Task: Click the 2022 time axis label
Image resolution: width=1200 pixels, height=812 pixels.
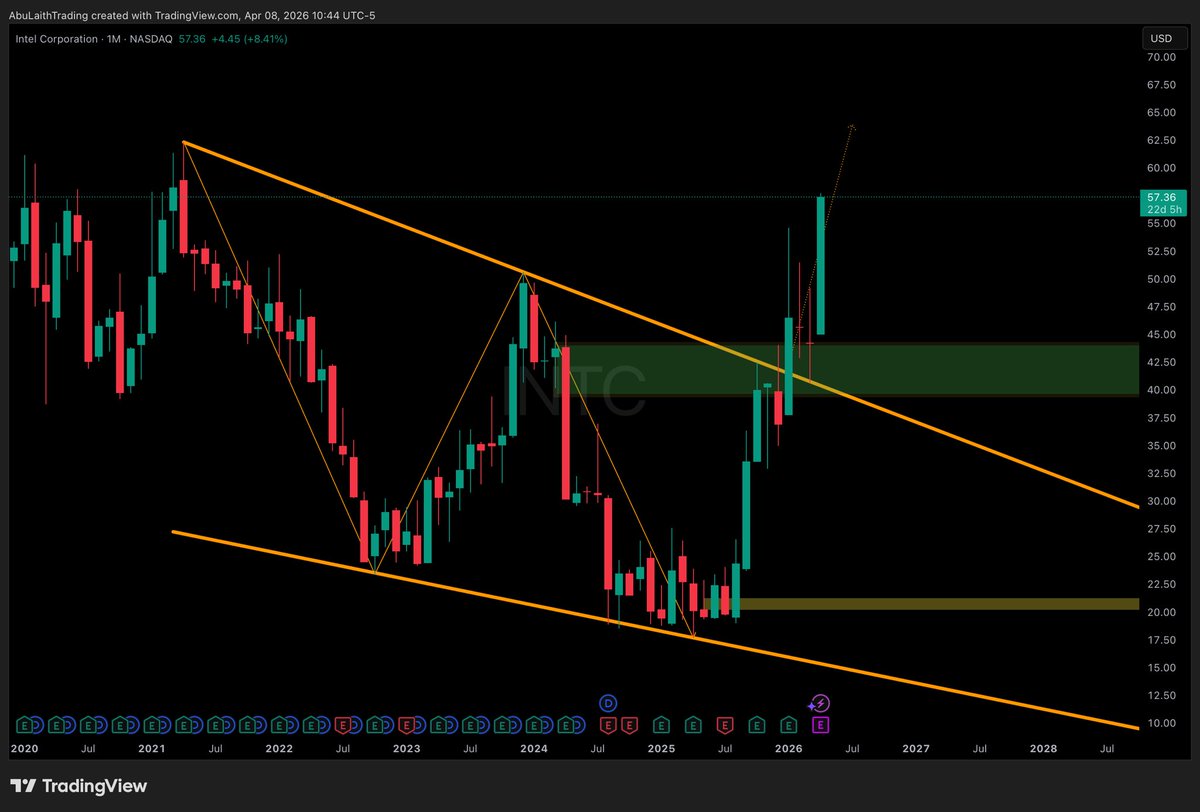Action: (278, 748)
